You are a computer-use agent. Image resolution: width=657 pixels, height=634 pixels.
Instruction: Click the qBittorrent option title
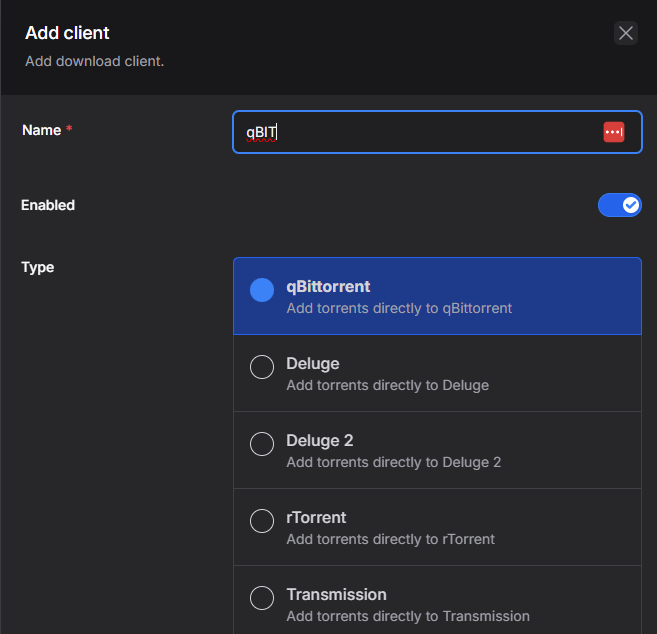[x=328, y=287]
